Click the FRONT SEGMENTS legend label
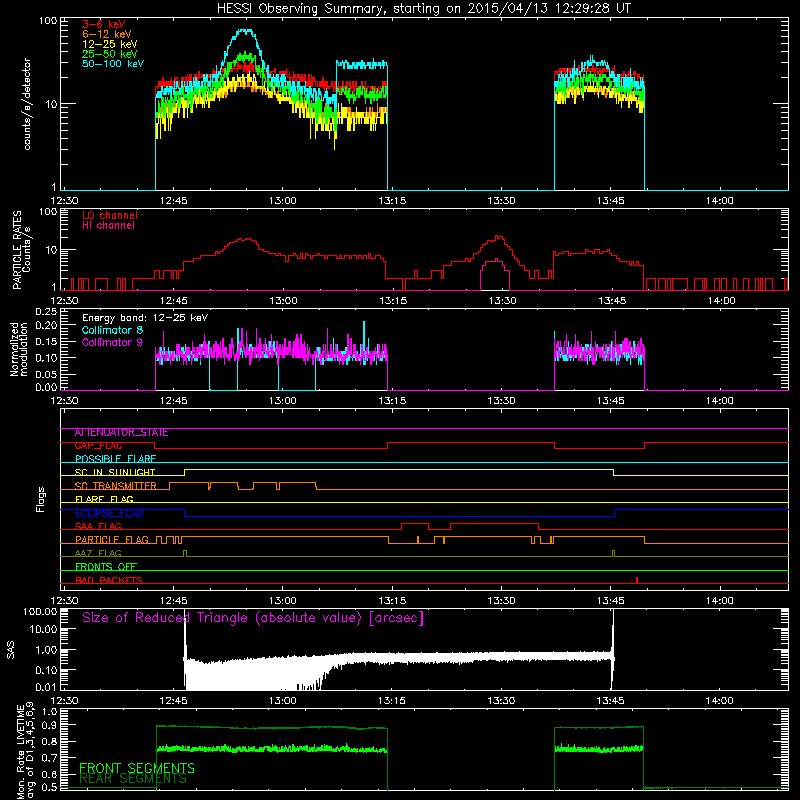This screenshot has height=800, width=800. coord(137,768)
